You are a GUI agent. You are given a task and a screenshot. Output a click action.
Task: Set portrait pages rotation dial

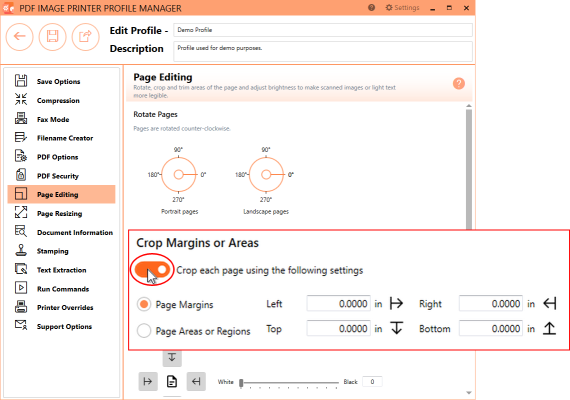178,175
